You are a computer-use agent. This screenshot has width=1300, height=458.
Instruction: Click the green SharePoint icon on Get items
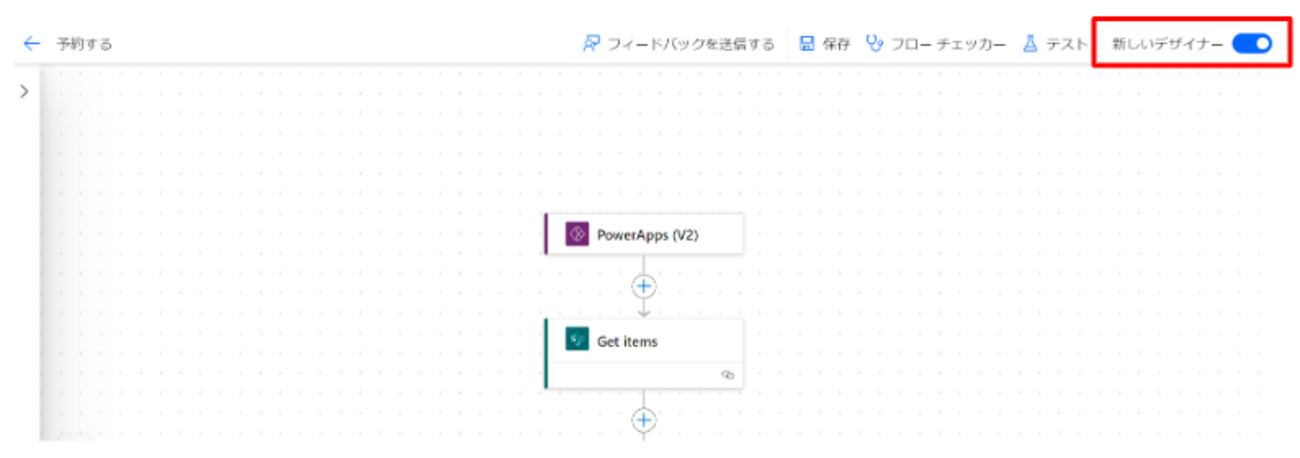tap(576, 340)
